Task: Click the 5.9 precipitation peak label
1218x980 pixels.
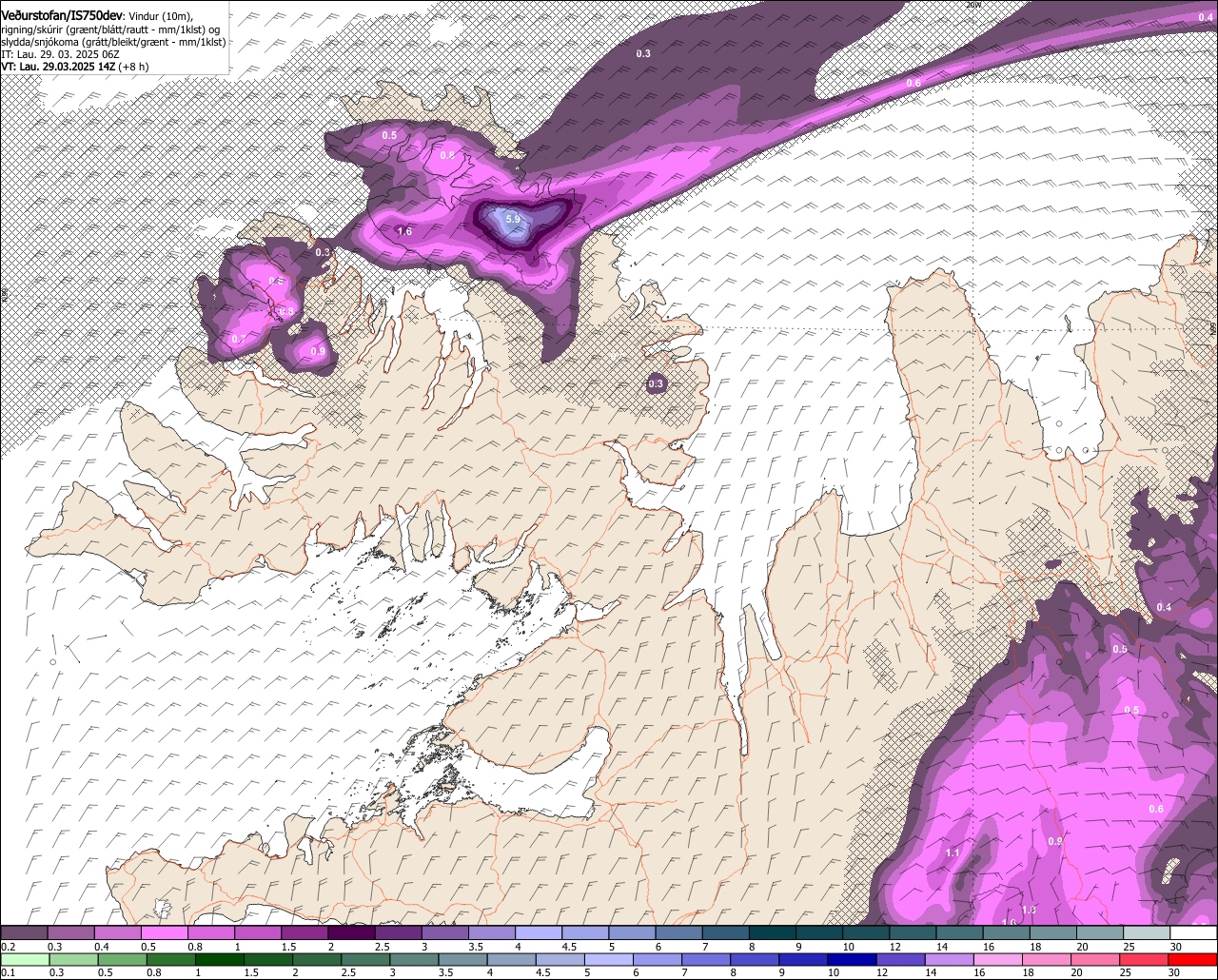Action: (513, 220)
